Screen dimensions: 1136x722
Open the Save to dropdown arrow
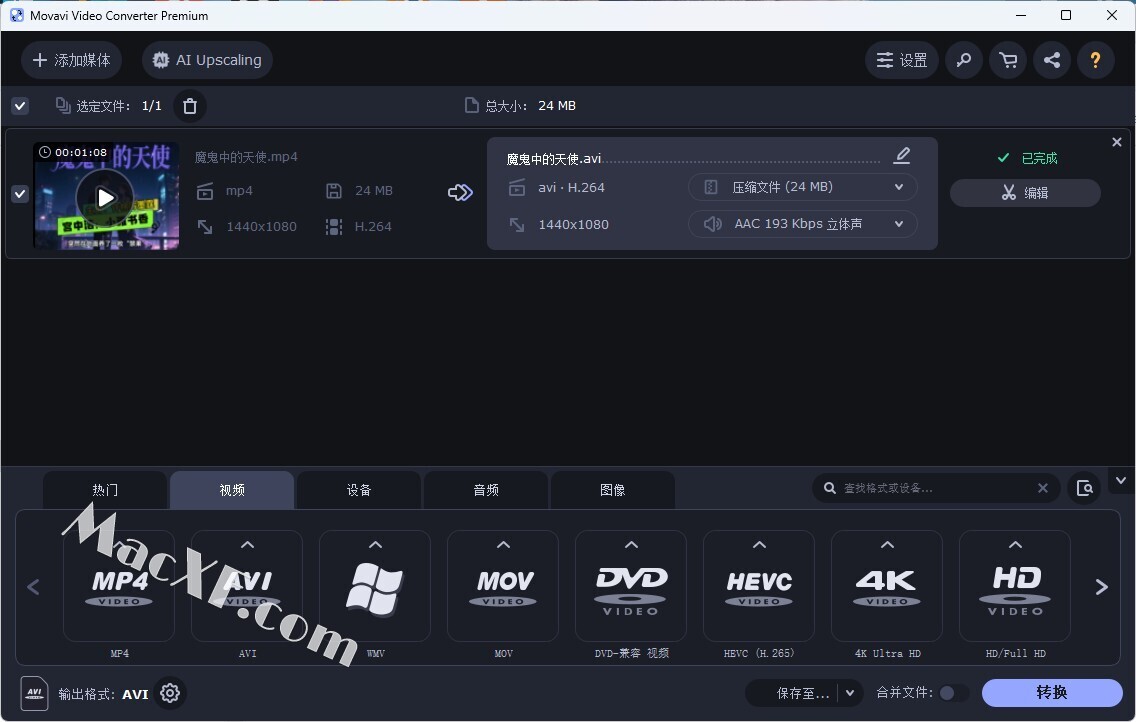pyautogui.click(x=850, y=693)
